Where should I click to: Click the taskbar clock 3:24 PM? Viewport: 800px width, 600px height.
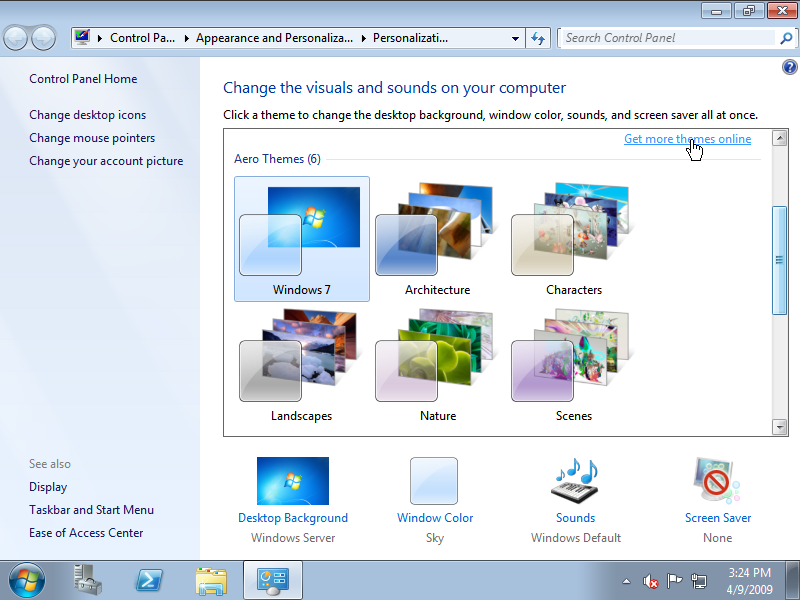(x=749, y=572)
